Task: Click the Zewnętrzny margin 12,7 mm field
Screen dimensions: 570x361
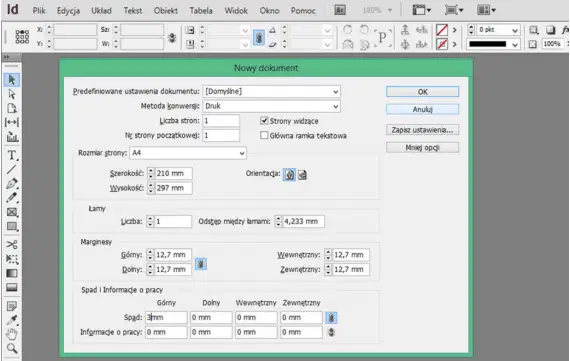Action: tap(351, 269)
